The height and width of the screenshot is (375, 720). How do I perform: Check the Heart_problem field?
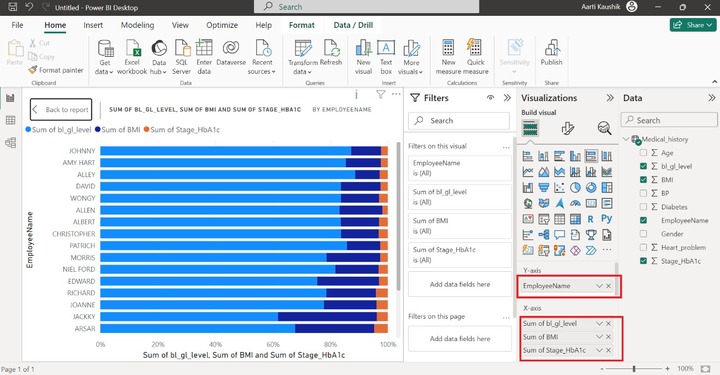643,247
